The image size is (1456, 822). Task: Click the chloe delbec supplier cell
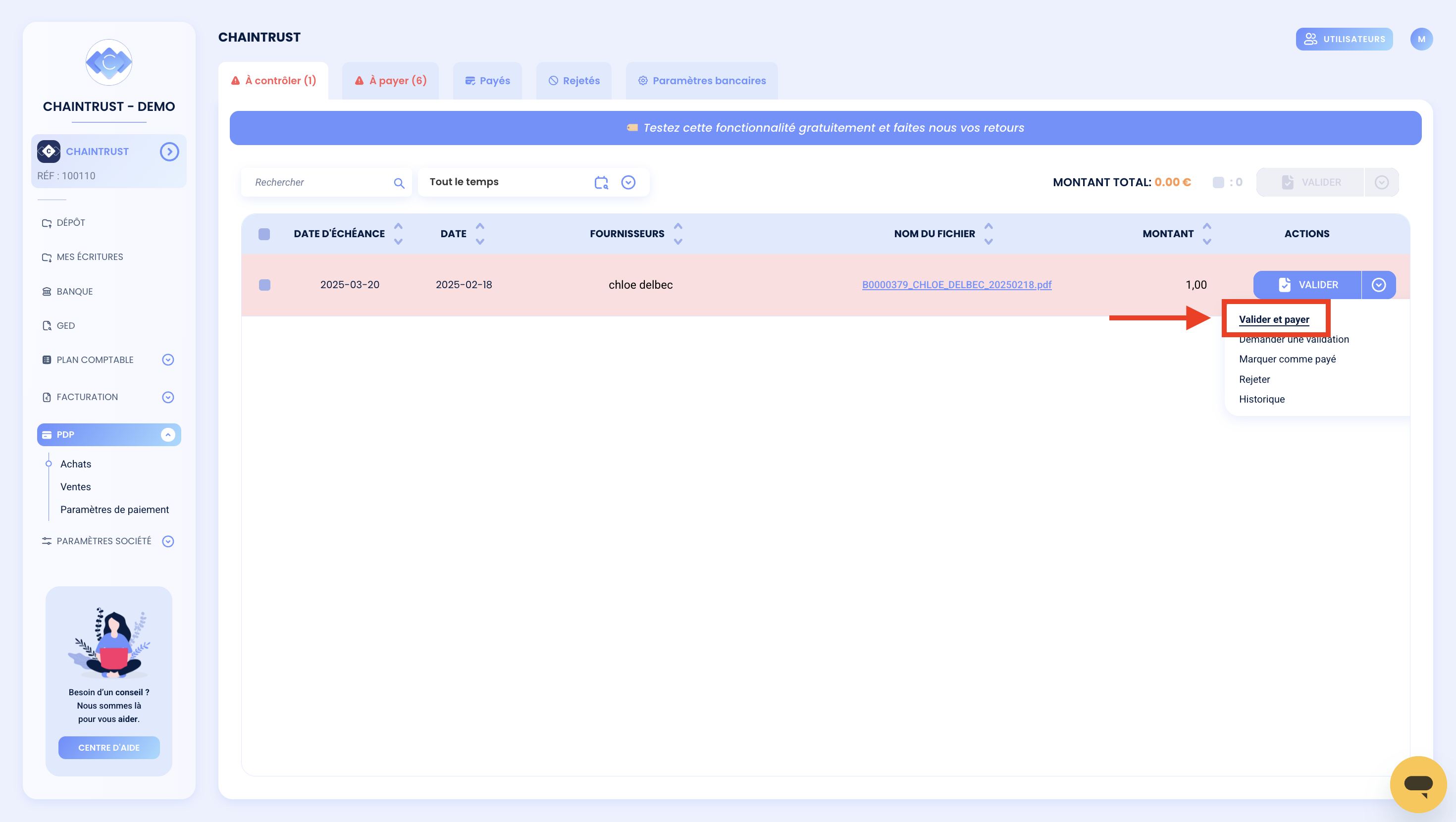(640, 285)
